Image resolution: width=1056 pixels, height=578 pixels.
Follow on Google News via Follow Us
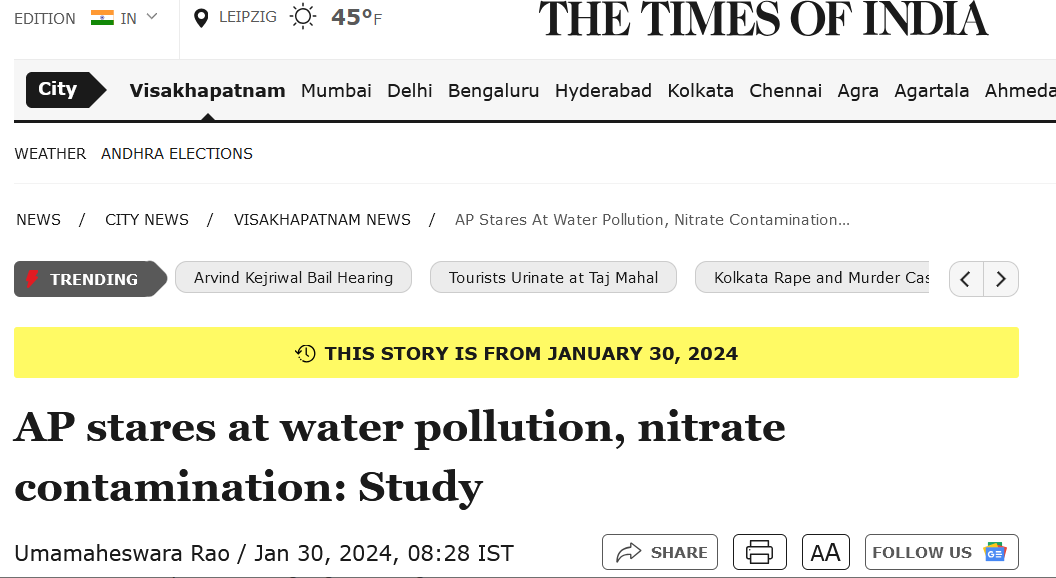point(942,552)
